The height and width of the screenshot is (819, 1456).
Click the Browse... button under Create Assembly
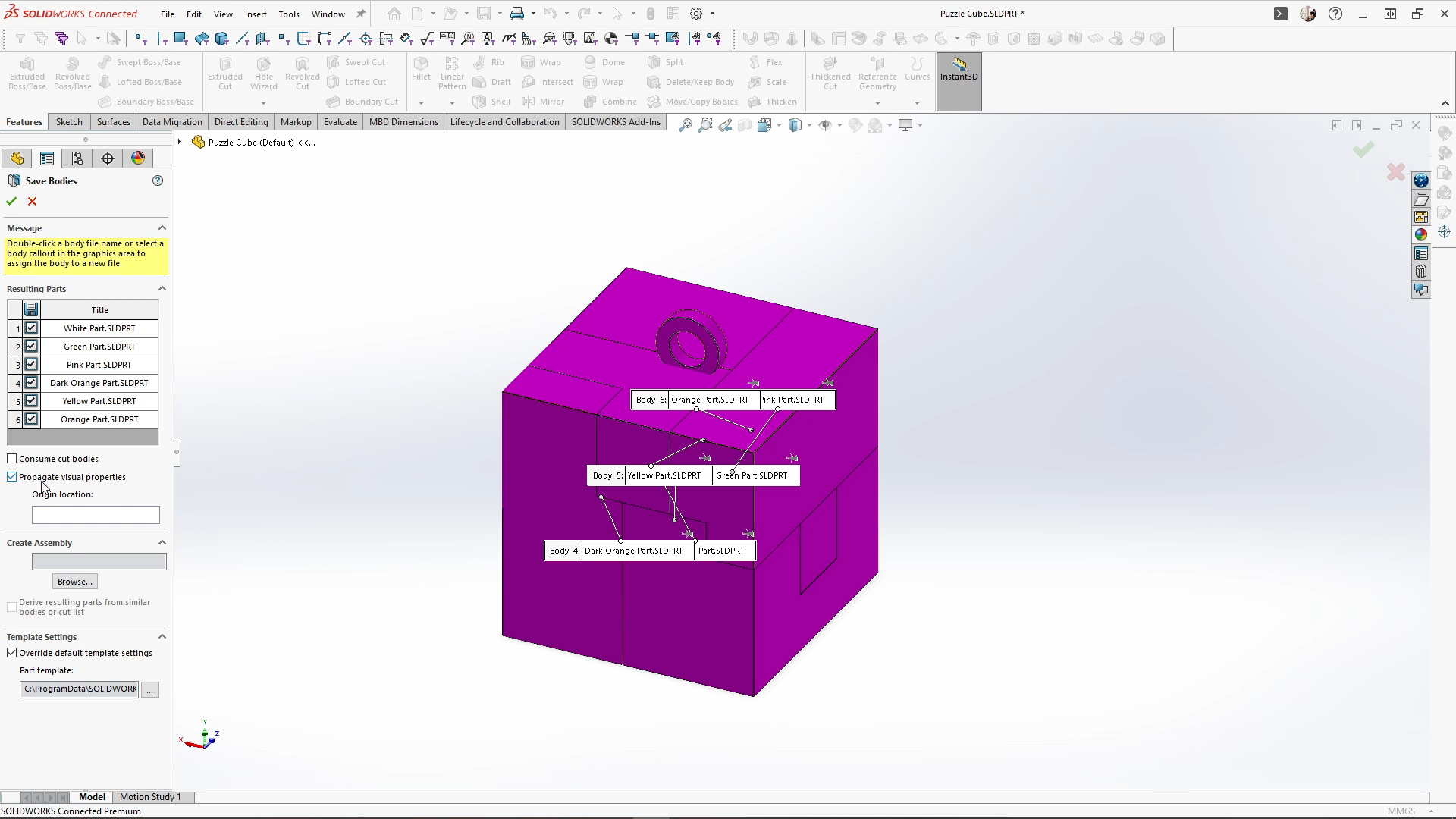[x=75, y=582]
